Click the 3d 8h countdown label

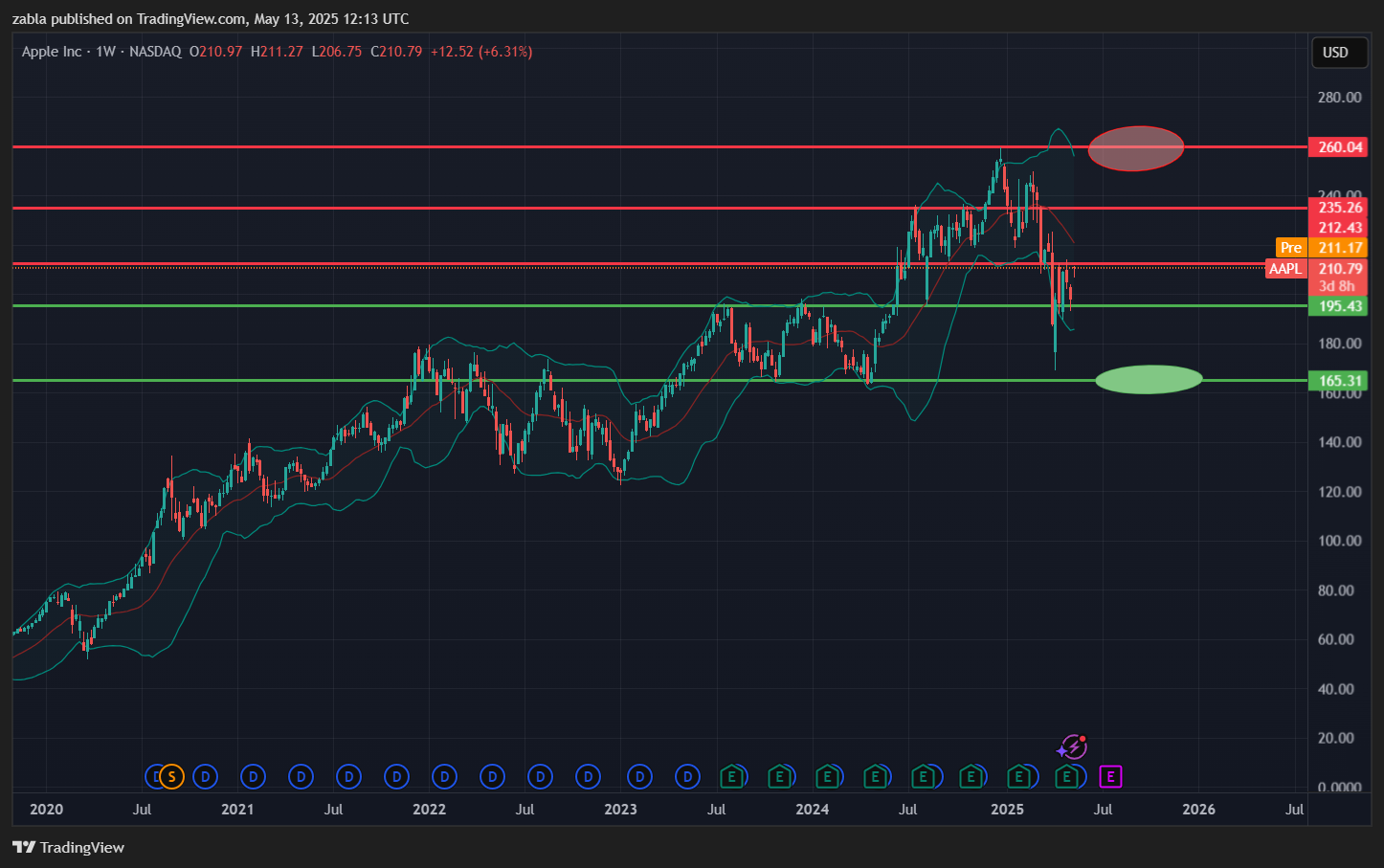pos(1337,286)
